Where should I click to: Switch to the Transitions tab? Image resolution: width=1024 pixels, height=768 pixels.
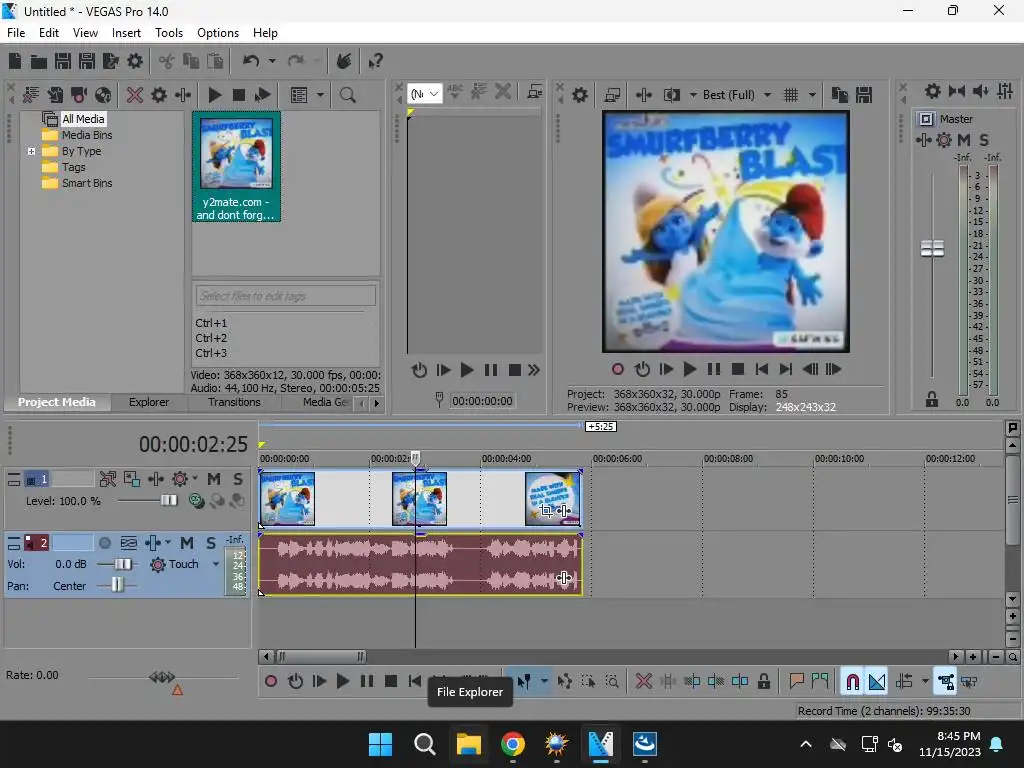[234, 402]
